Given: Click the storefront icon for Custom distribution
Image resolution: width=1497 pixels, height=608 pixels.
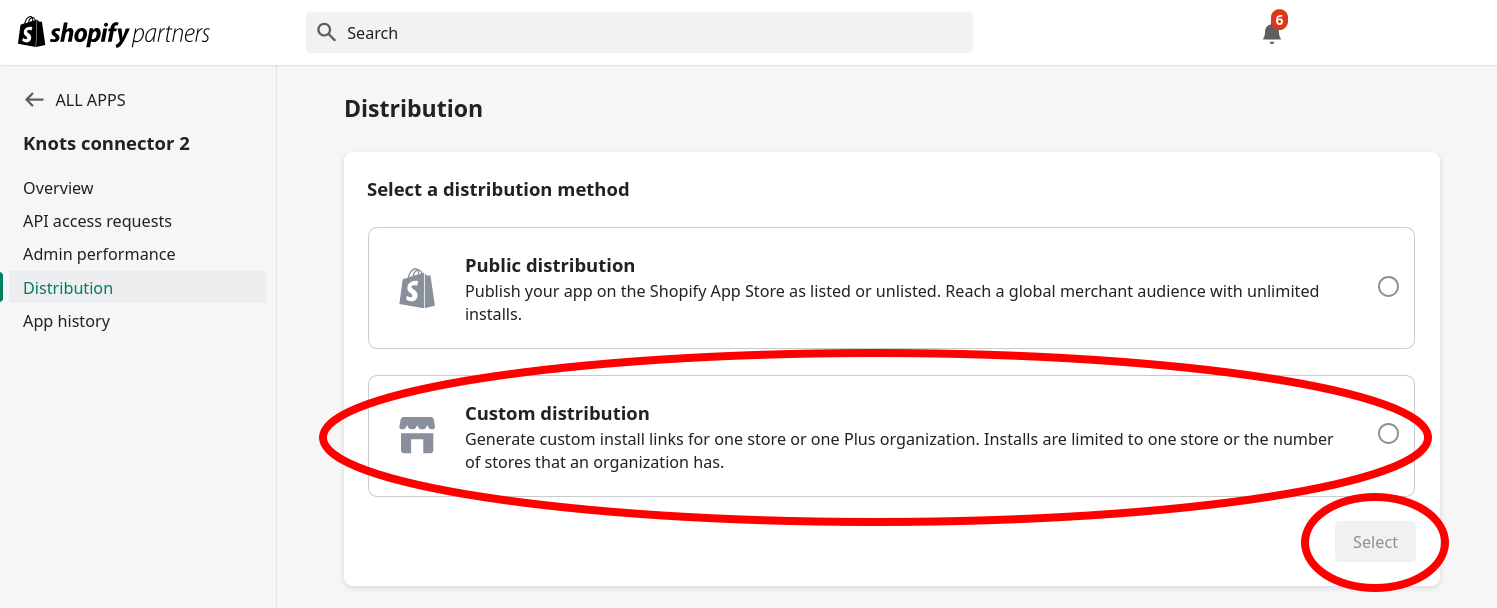Looking at the screenshot, I should click(417, 436).
